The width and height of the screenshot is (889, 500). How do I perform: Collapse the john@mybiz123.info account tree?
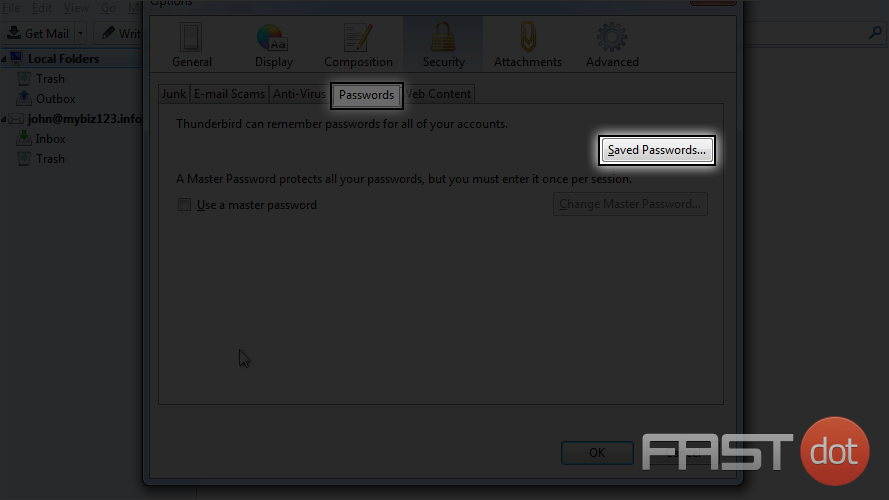[x=4, y=119]
